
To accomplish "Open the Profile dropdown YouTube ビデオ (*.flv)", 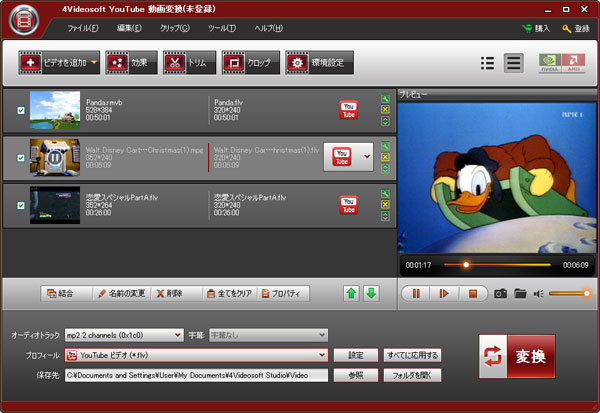I will click(x=196, y=355).
